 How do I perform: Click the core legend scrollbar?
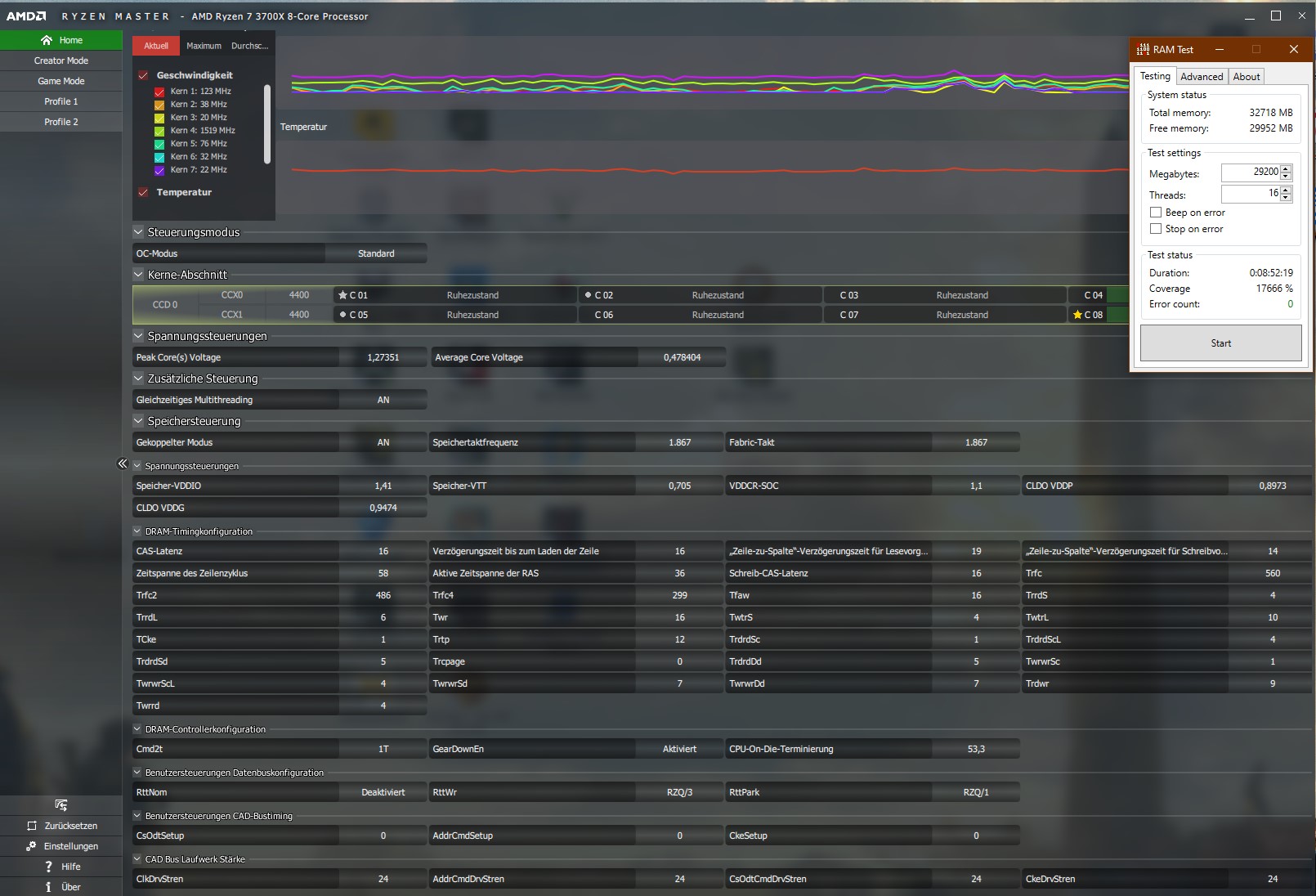coord(267,124)
